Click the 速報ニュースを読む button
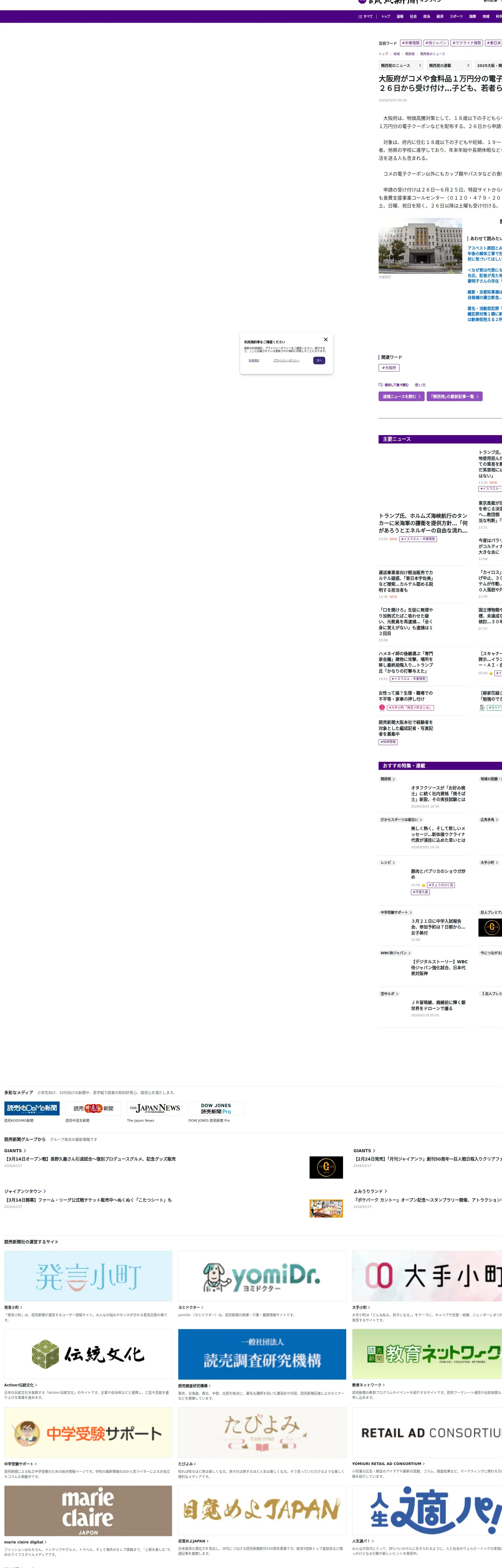502x1568 pixels. pyautogui.click(x=402, y=396)
